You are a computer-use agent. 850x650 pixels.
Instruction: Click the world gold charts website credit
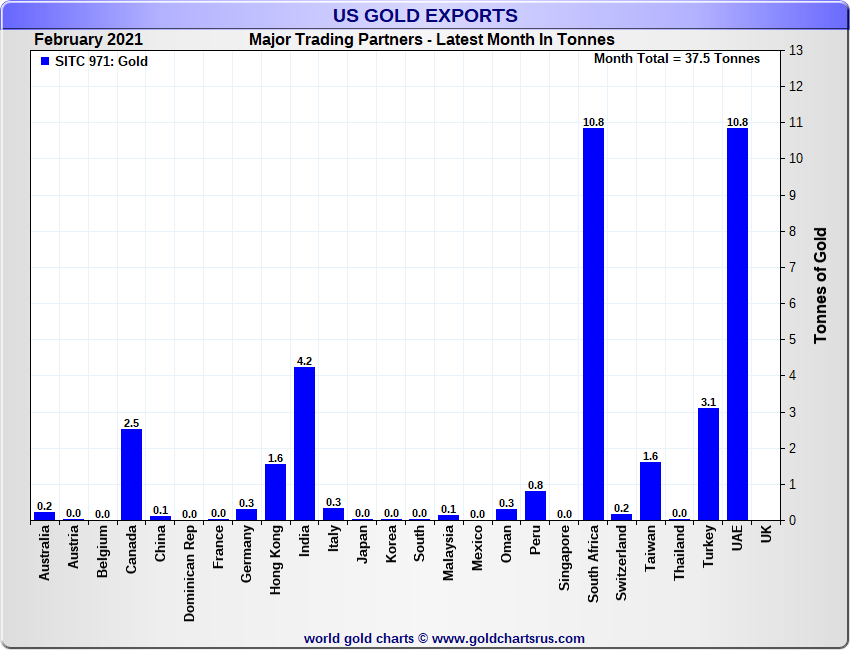click(x=444, y=639)
